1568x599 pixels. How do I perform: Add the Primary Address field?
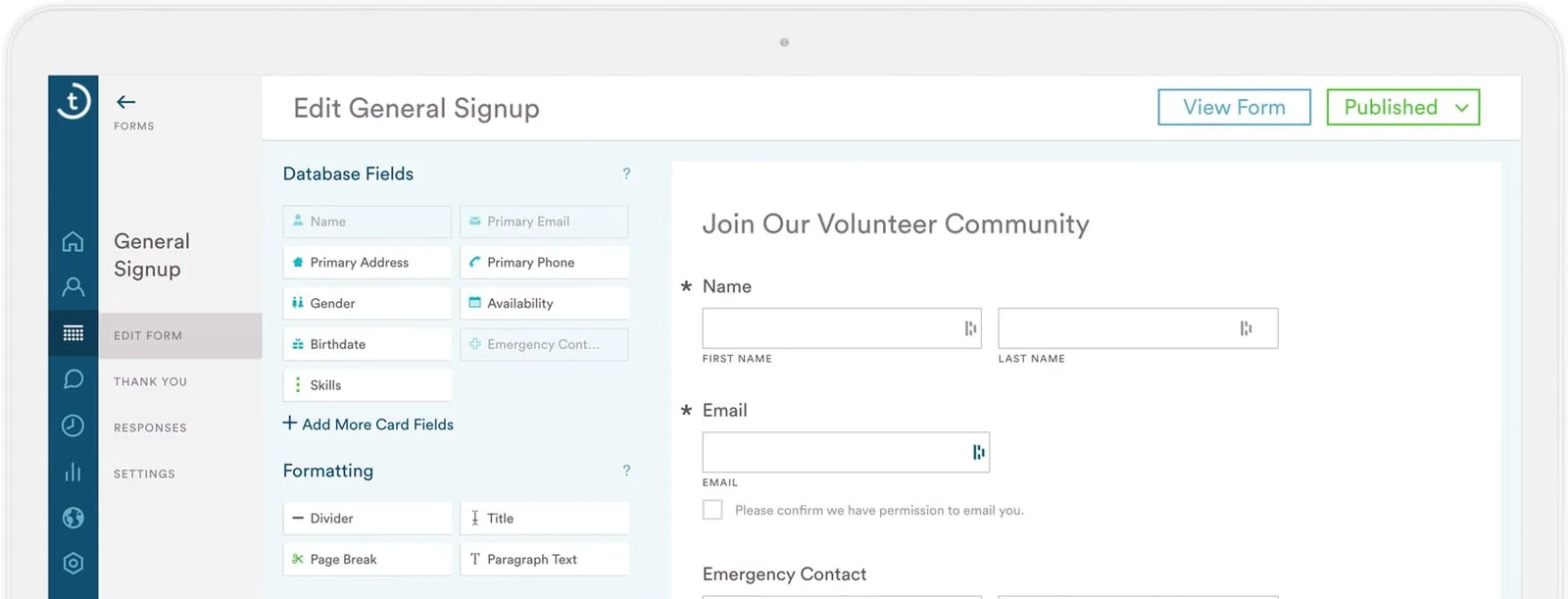(367, 263)
